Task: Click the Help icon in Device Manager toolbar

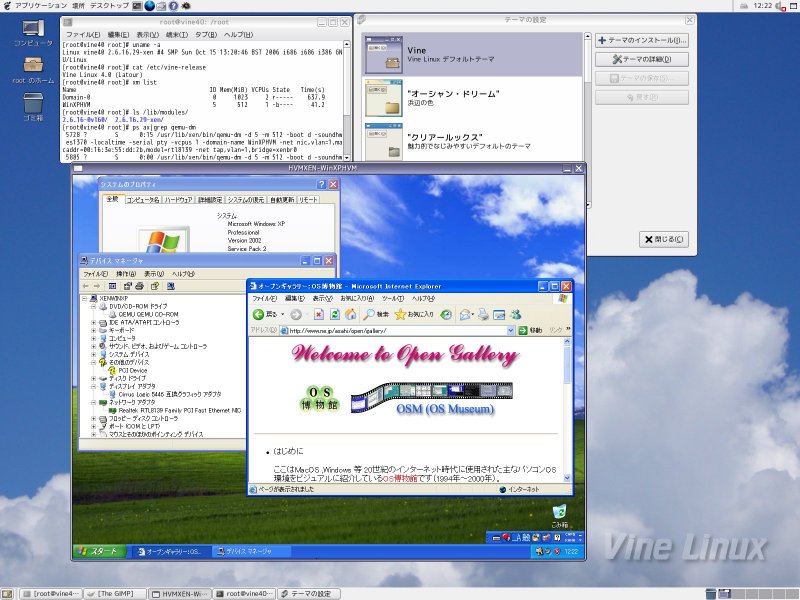Action: click(155, 286)
